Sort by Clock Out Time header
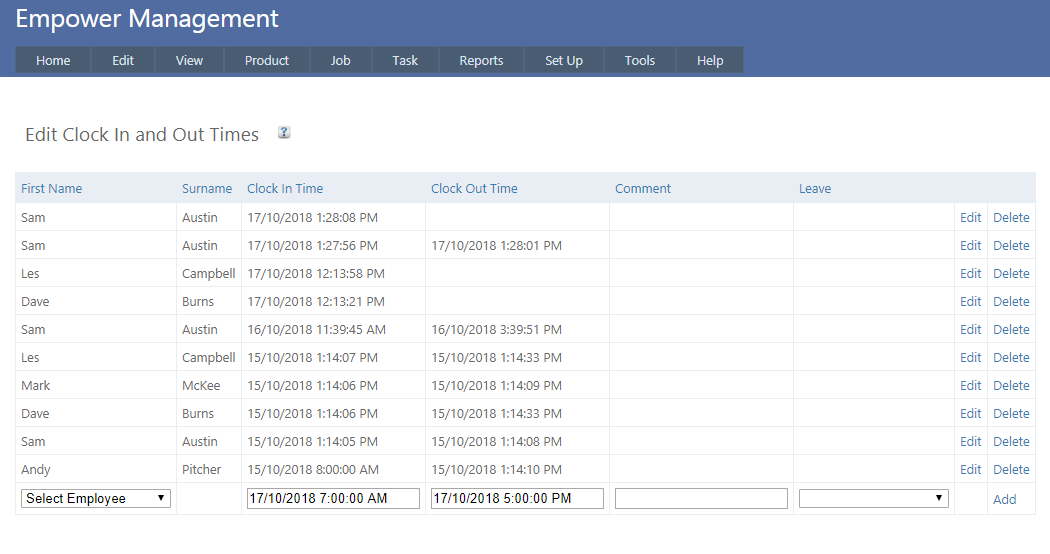Viewport: 1050px width, 554px height. pyautogui.click(x=474, y=188)
